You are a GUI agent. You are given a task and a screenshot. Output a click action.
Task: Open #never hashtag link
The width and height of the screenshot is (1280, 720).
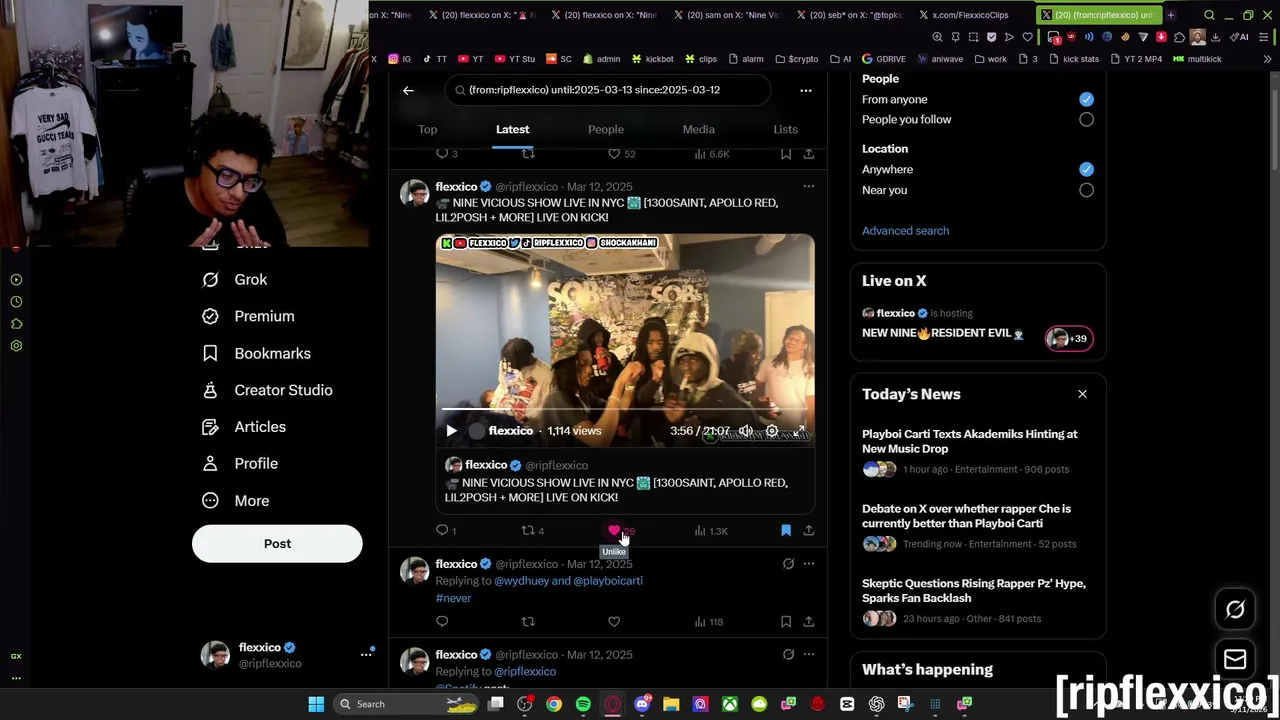click(x=453, y=598)
